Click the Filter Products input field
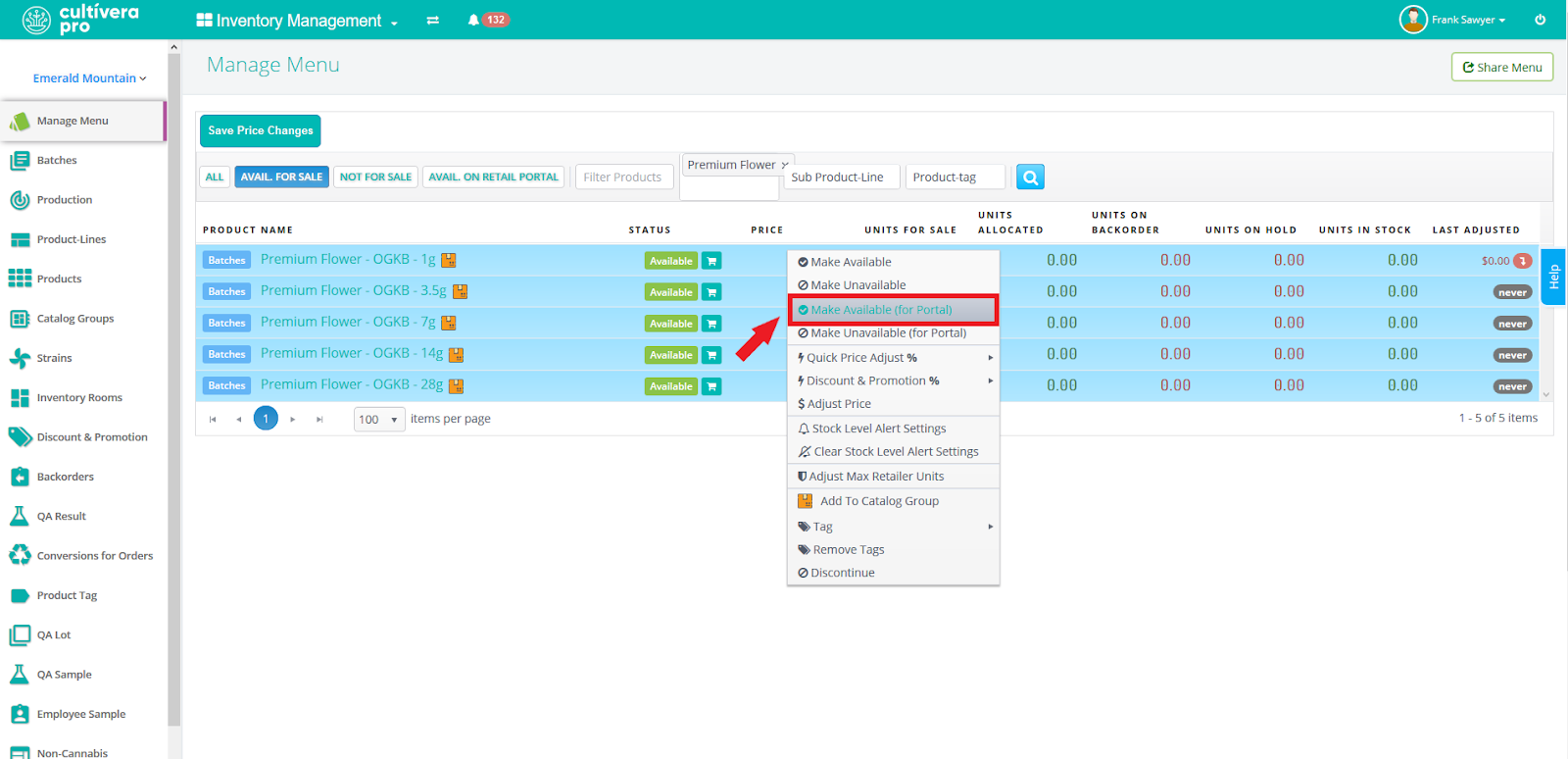This screenshot has width=1568, height=759. [624, 177]
